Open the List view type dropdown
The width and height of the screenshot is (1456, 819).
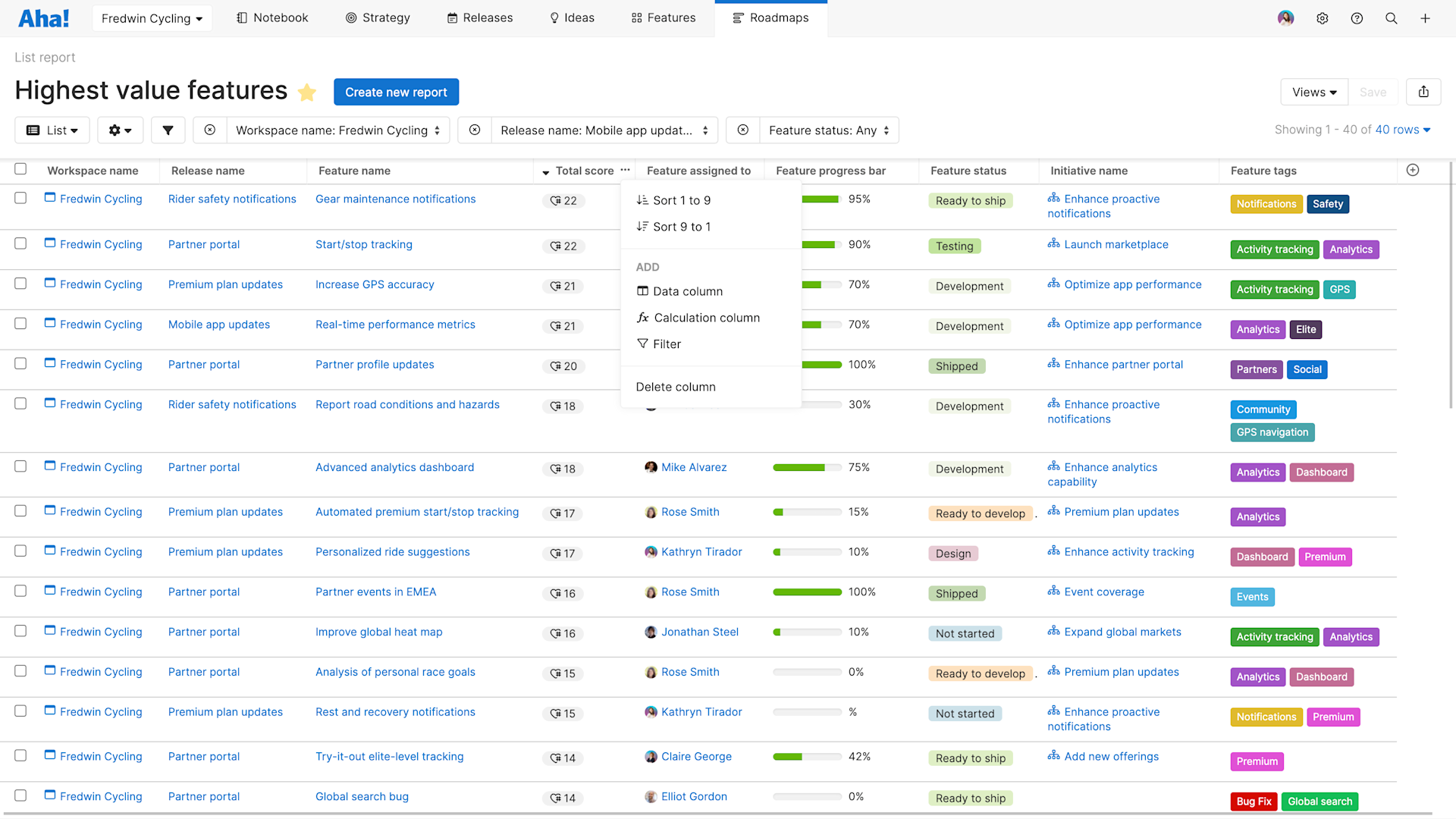52,130
